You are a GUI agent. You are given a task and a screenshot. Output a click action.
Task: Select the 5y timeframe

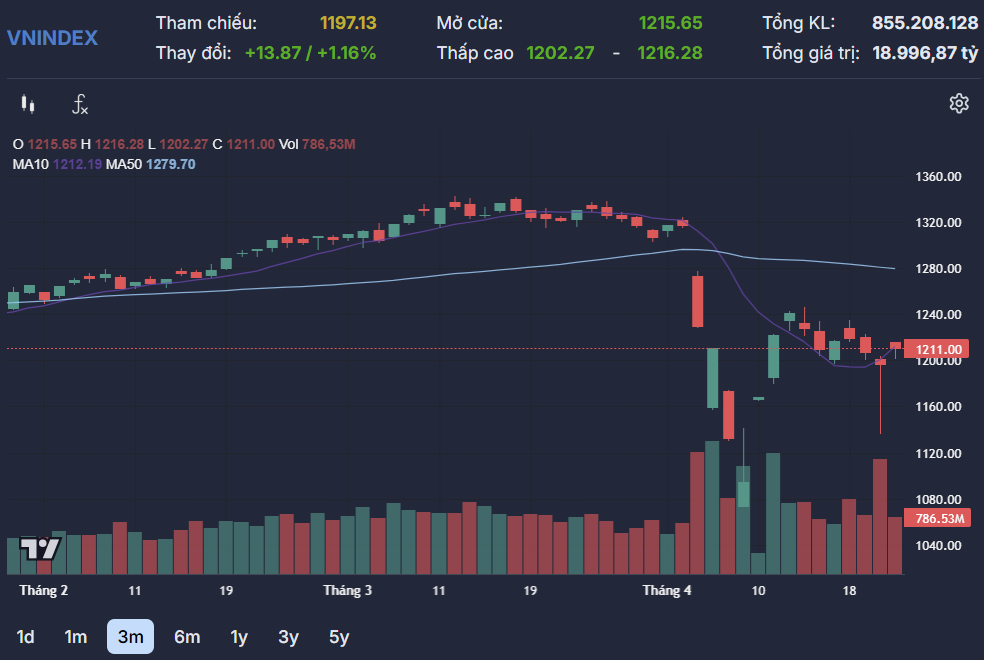point(339,636)
